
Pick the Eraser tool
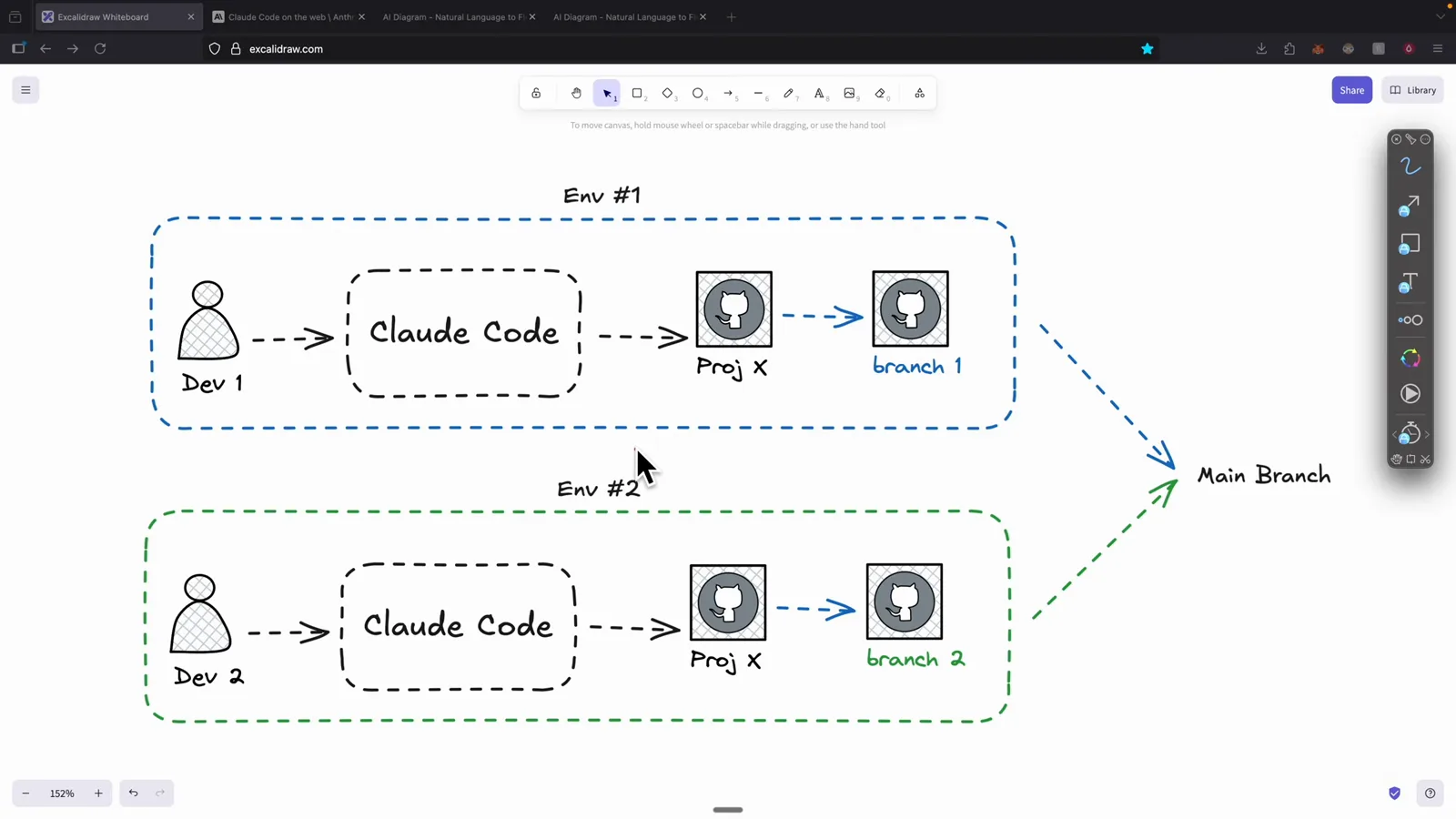coord(880,94)
